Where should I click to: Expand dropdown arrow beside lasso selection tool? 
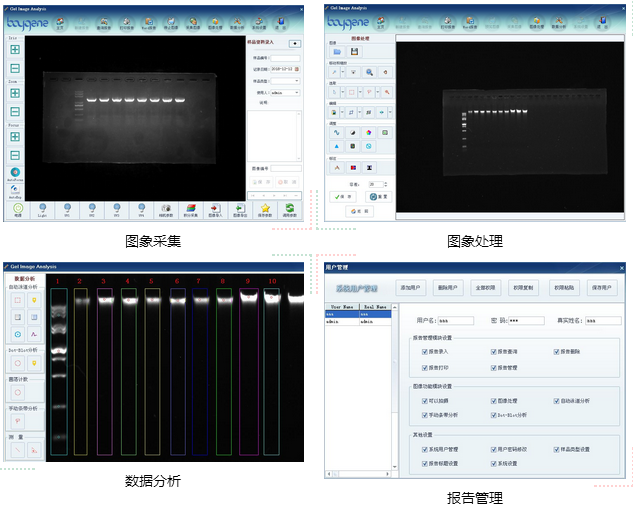(x=378, y=92)
